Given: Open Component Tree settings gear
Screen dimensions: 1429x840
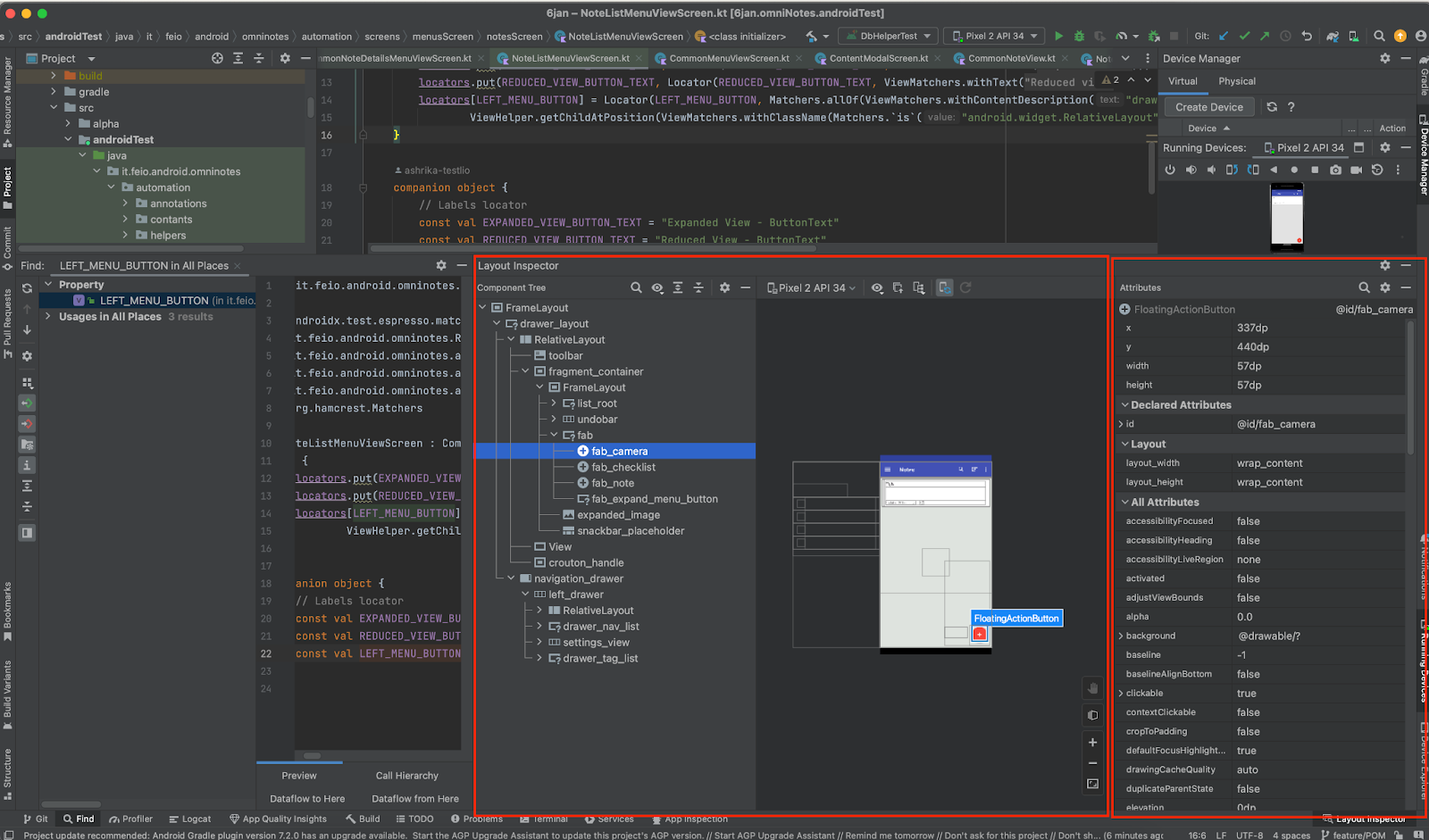Looking at the screenshot, I should (x=724, y=287).
